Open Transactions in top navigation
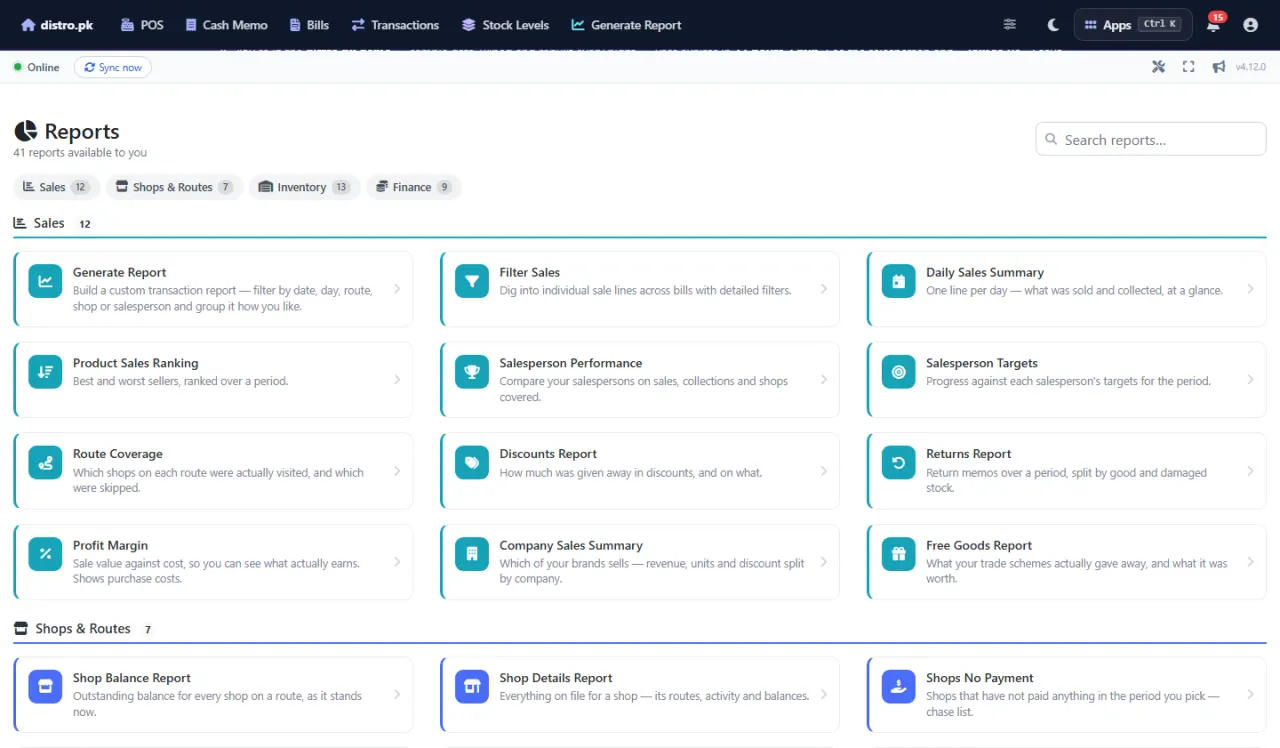 395,25
